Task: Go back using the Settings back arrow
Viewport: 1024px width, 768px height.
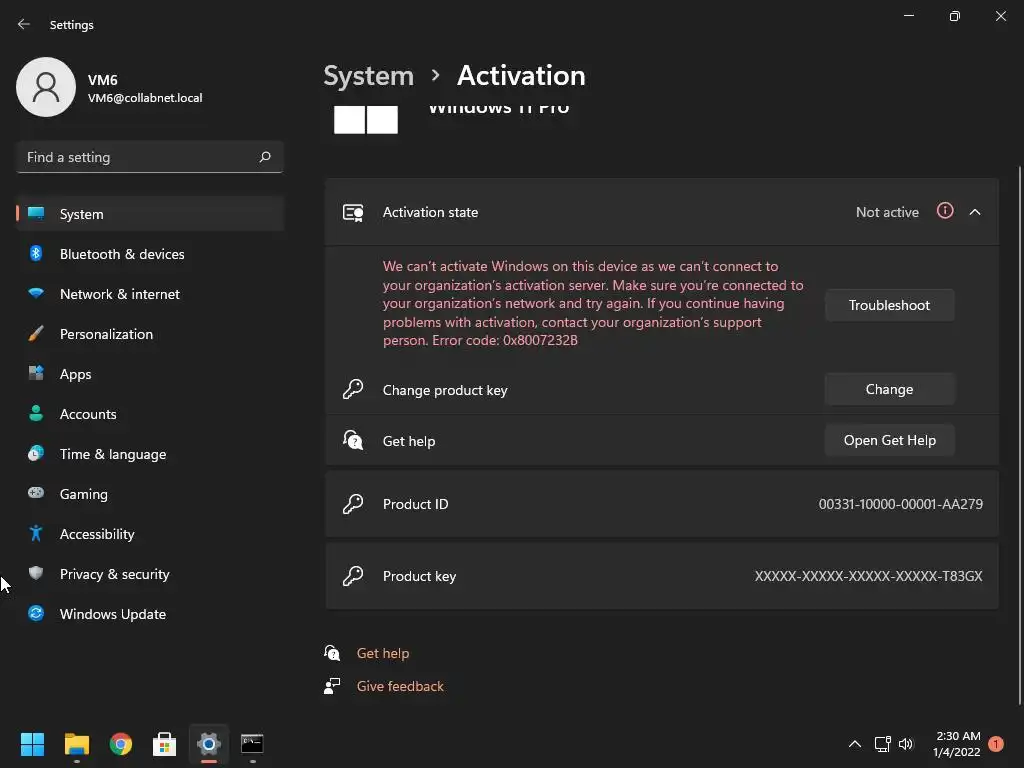Action: tap(24, 24)
